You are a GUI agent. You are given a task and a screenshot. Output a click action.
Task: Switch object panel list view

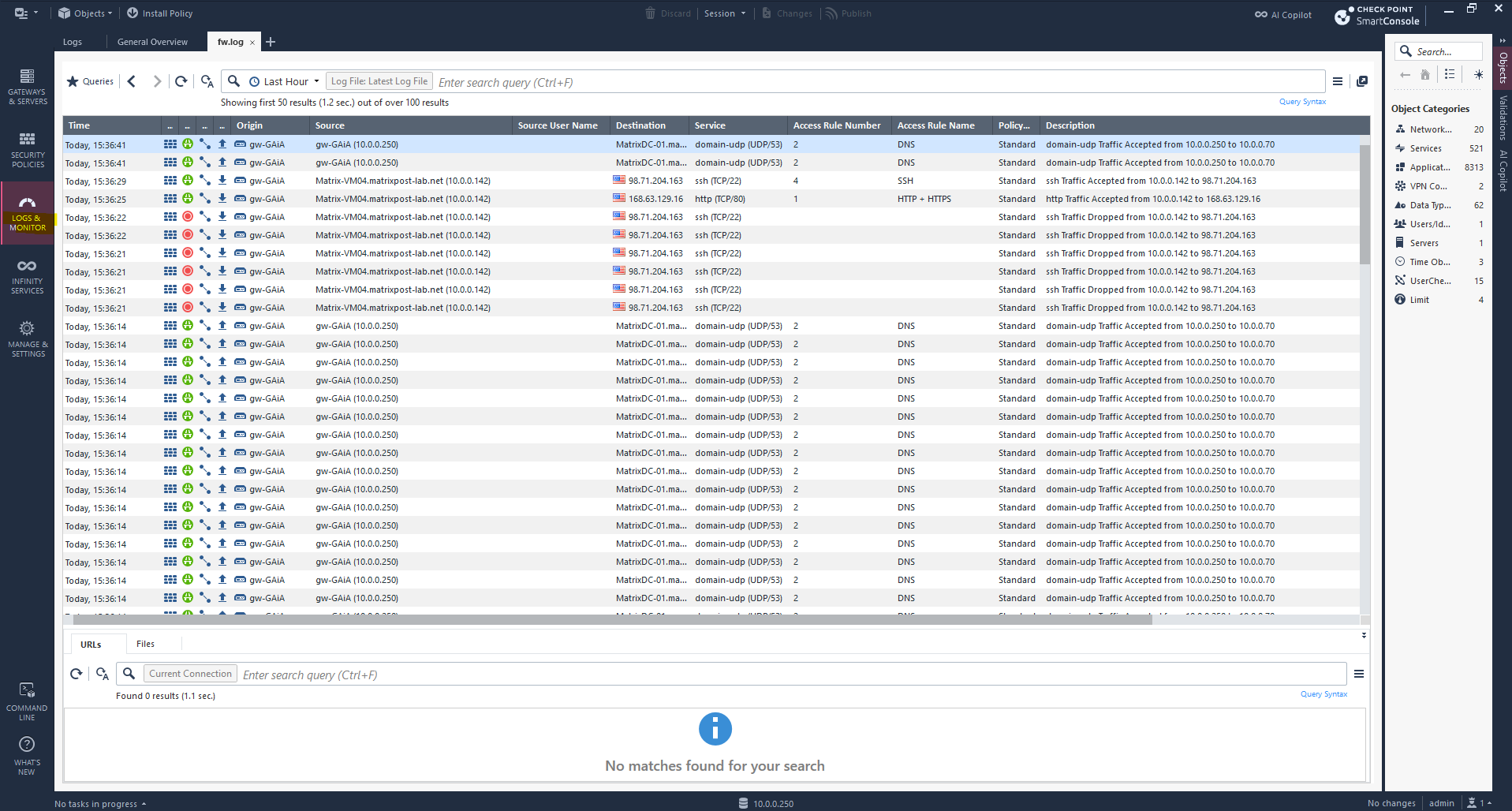(x=1450, y=74)
